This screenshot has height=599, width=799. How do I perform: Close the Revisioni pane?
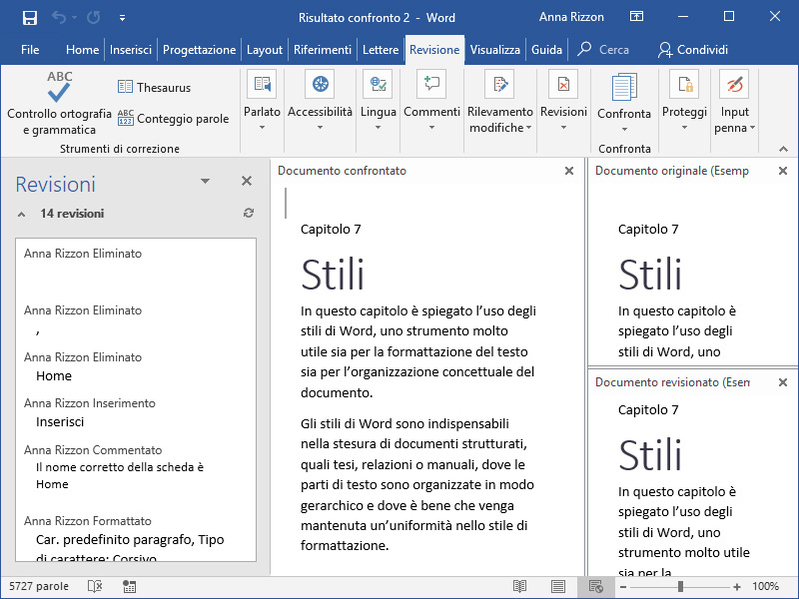[247, 181]
